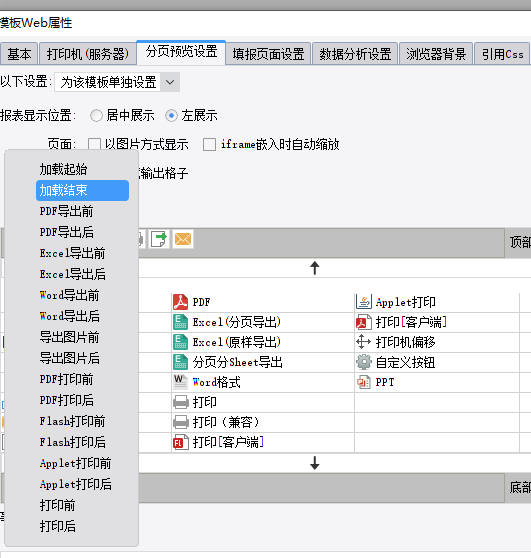Viewport: 531px width, 558px height.
Task: Choose Word导出后 menu item
Action: click(82, 316)
